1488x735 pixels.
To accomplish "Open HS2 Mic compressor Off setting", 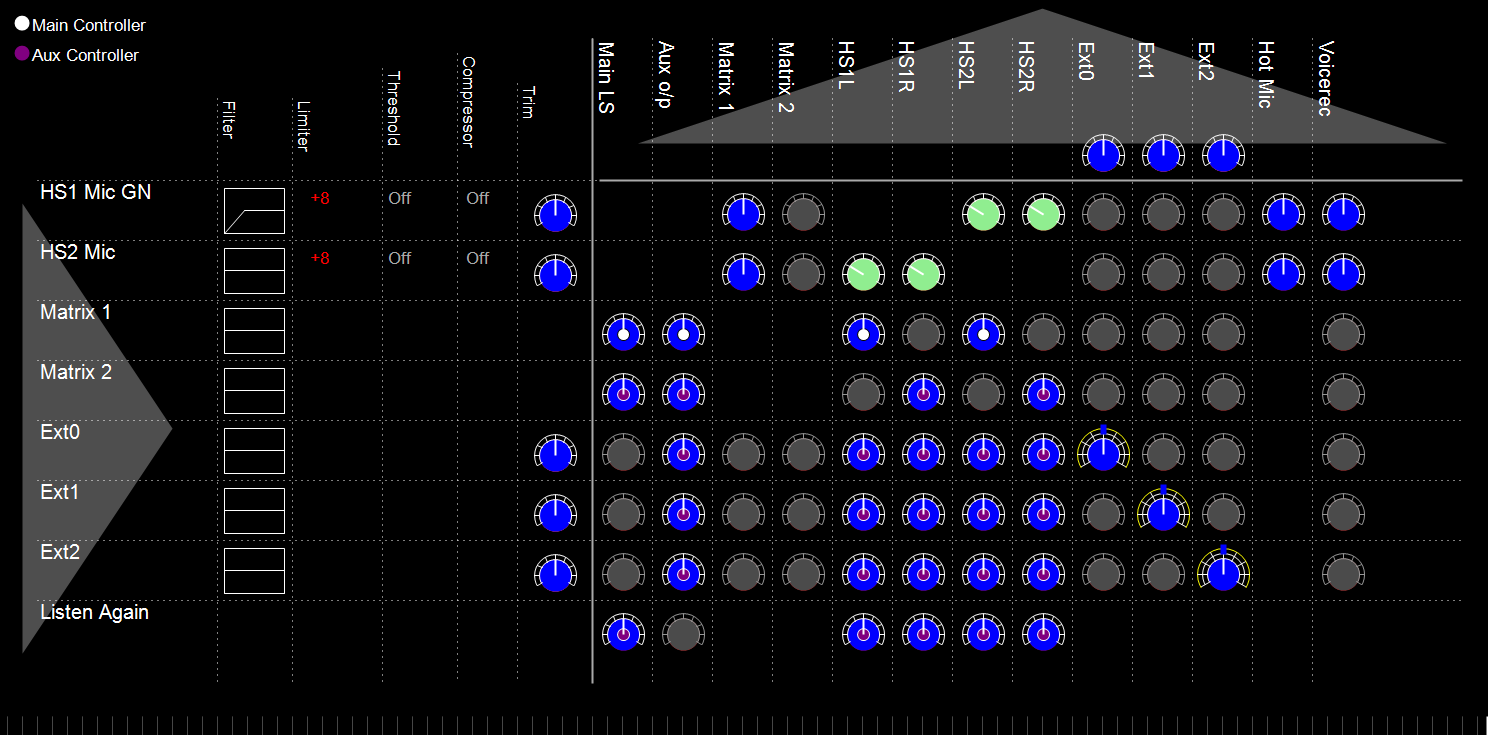I will (477, 258).
